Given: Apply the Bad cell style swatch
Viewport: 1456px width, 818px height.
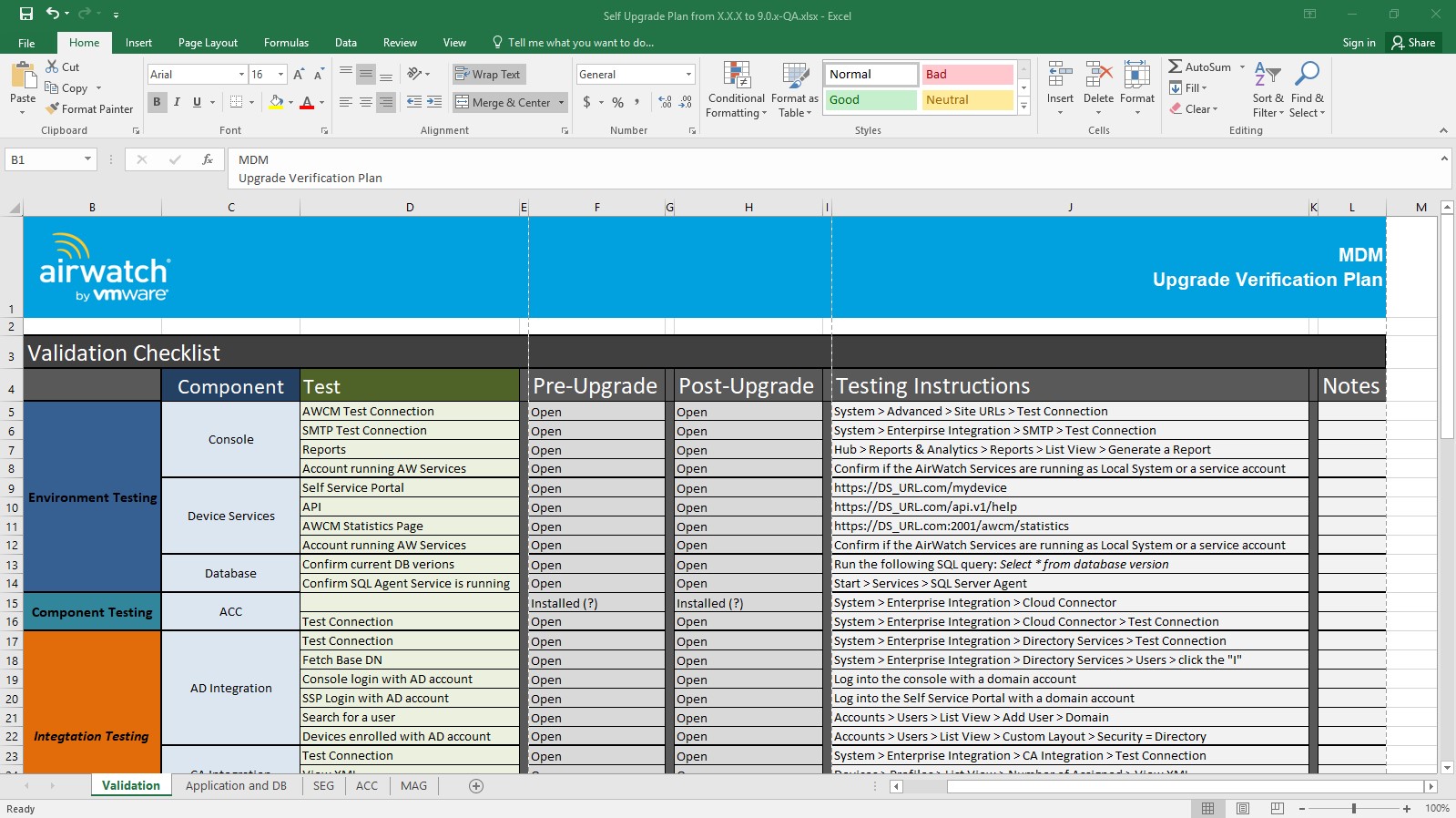Looking at the screenshot, I should tap(967, 75).
